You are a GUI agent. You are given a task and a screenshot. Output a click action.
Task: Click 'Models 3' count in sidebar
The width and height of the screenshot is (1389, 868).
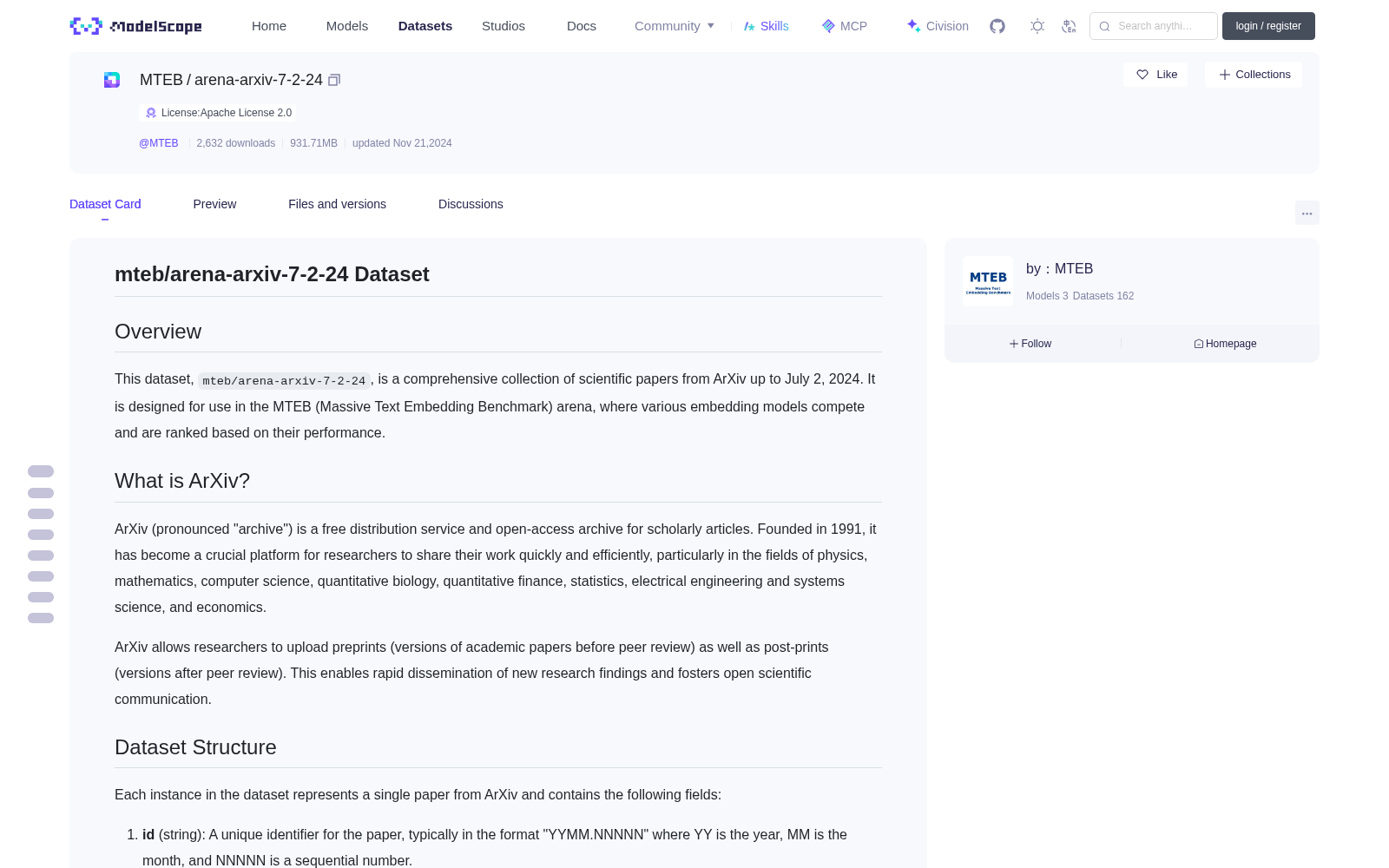(1047, 296)
